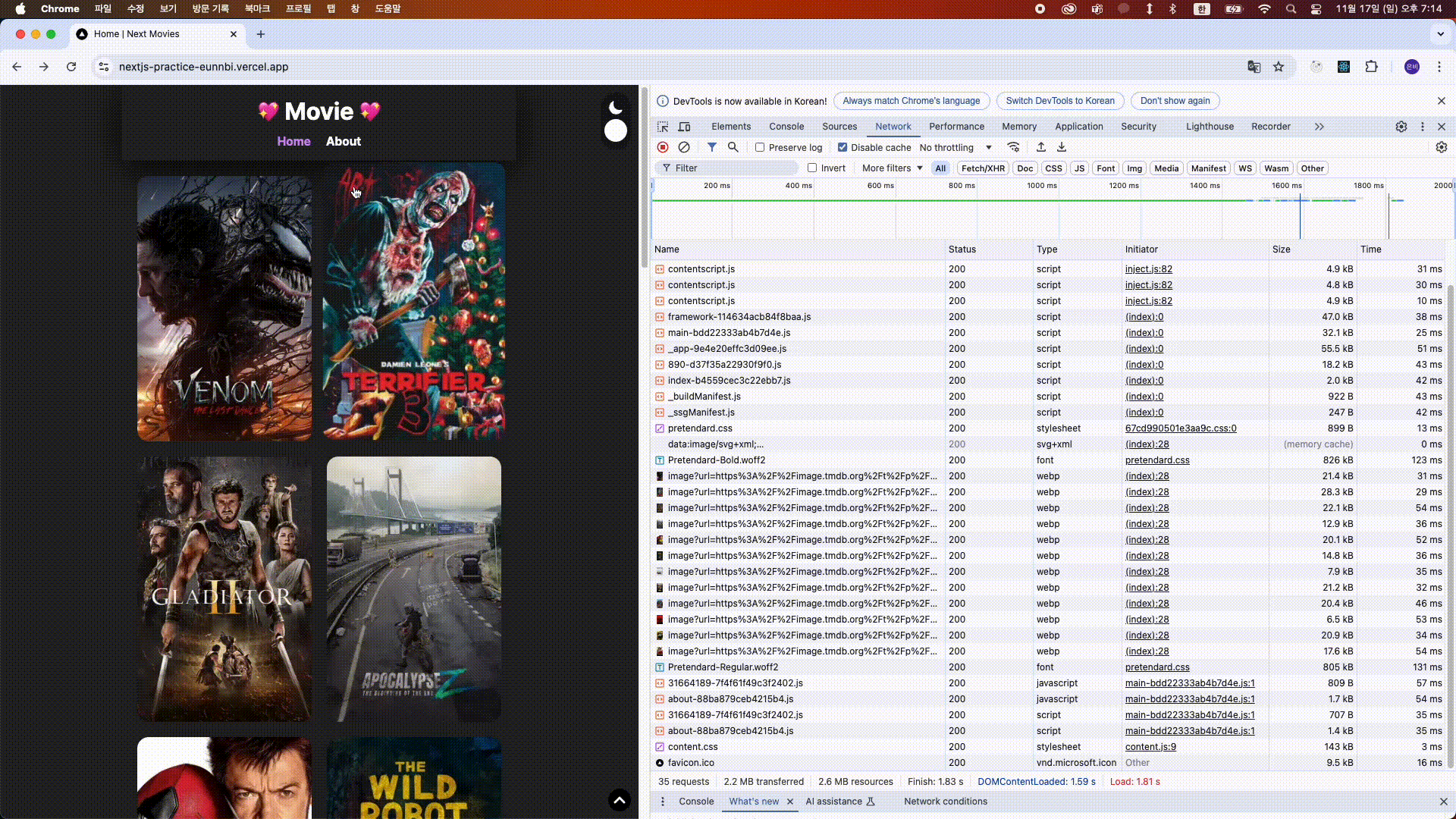Open the No throttling dropdown
Image resolution: width=1456 pixels, height=819 pixels.
coord(955,147)
